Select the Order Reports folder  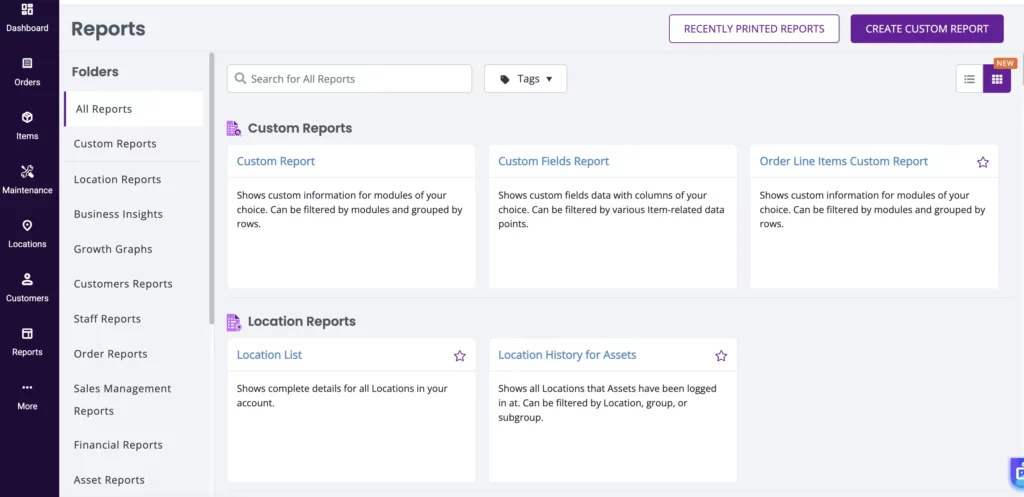point(110,354)
